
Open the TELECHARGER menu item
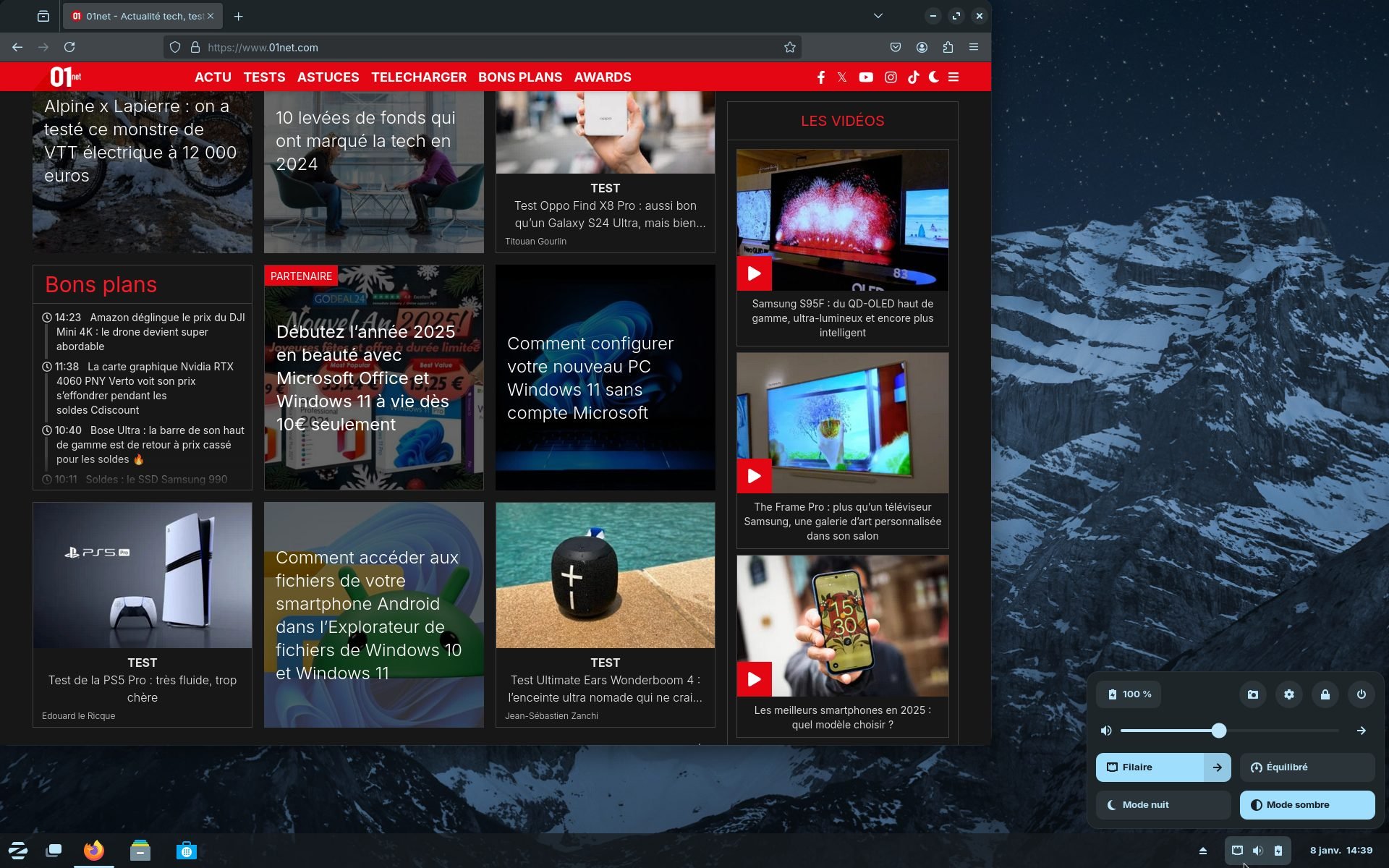click(x=419, y=77)
